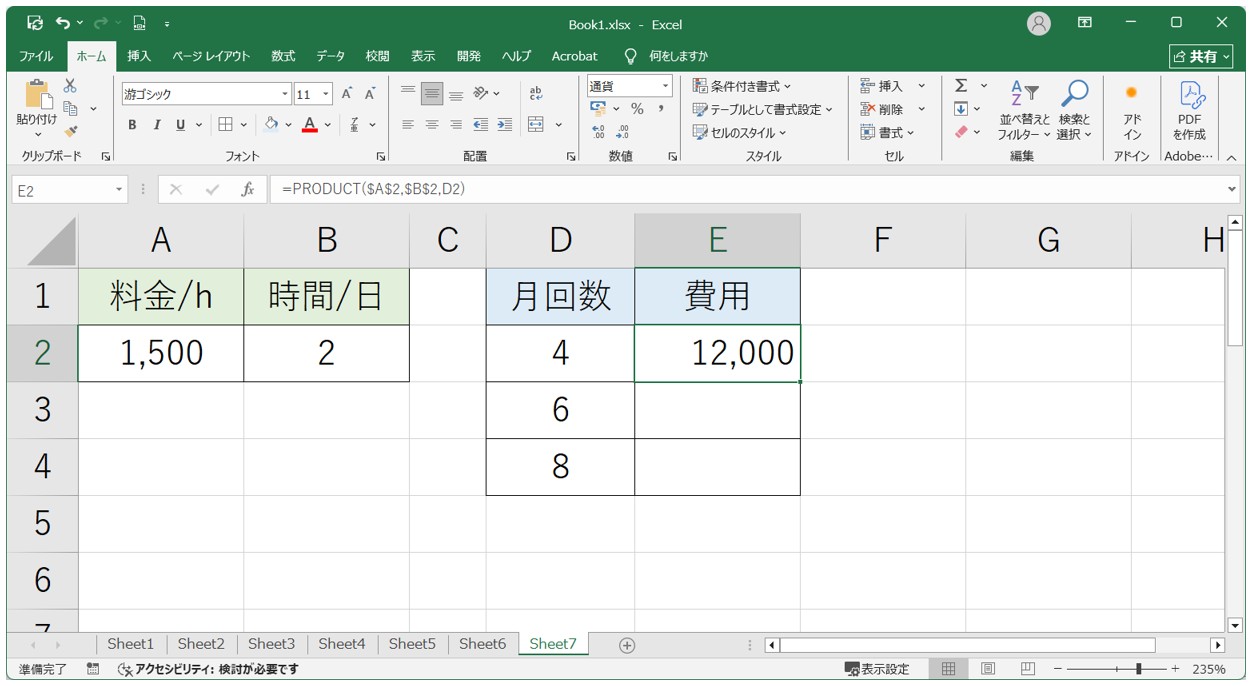Viewport: 1252px width, 686px height.
Task: Click the Undo arrow icon
Action: (63, 22)
